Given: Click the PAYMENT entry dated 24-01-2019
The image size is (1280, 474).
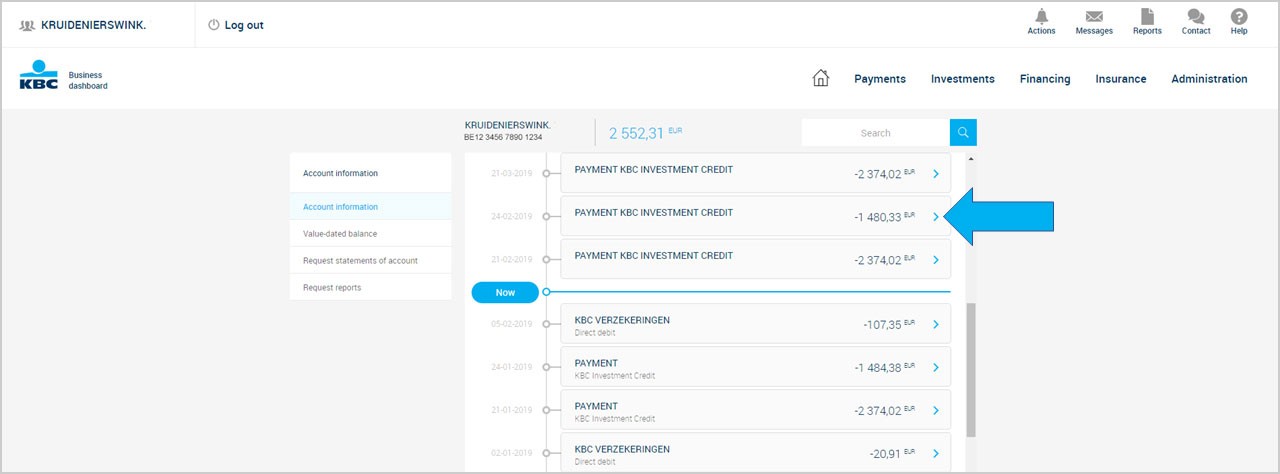Looking at the screenshot, I should pyautogui.click(x=755, y=368).
